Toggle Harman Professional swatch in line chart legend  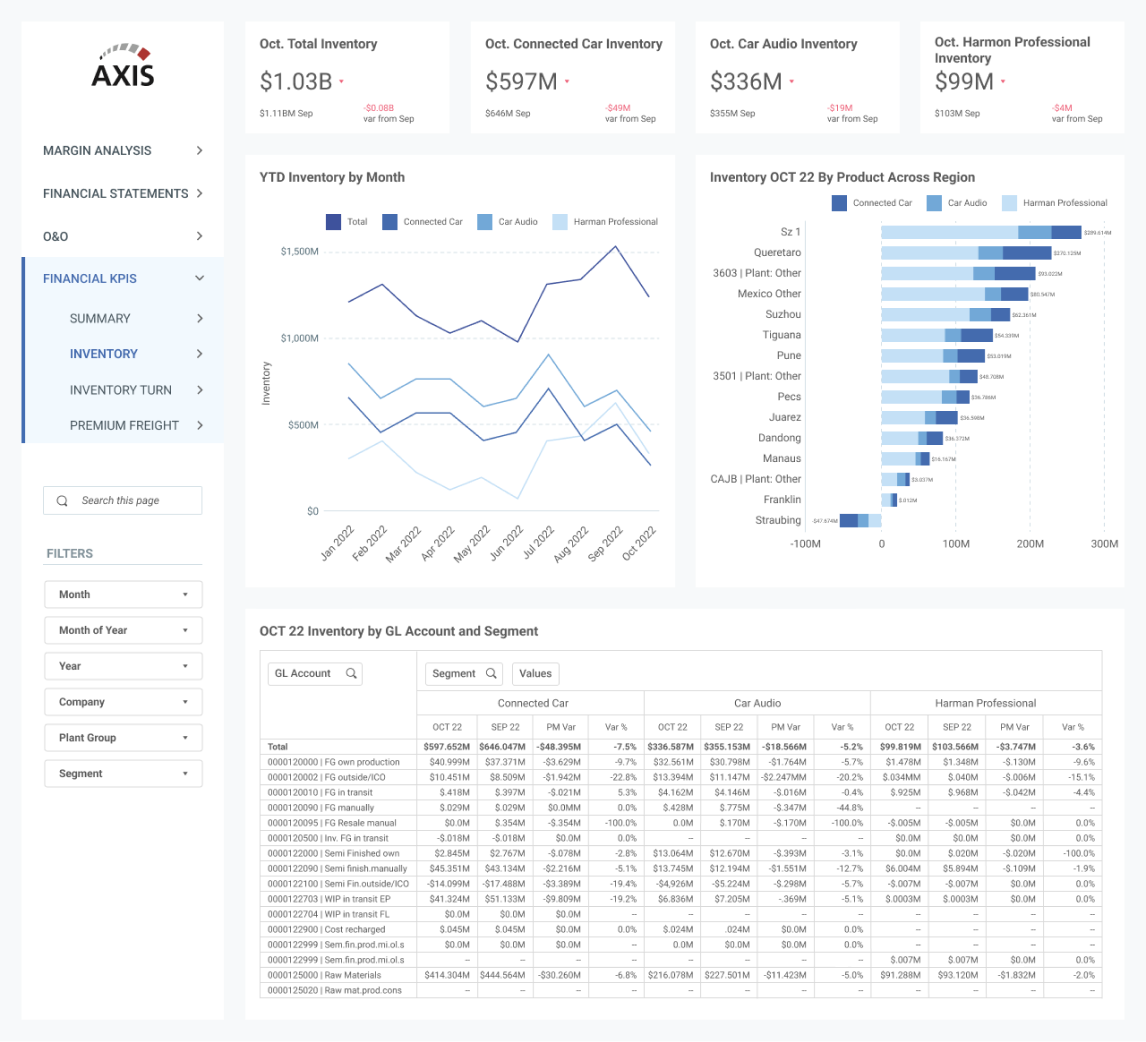[560, 221]
